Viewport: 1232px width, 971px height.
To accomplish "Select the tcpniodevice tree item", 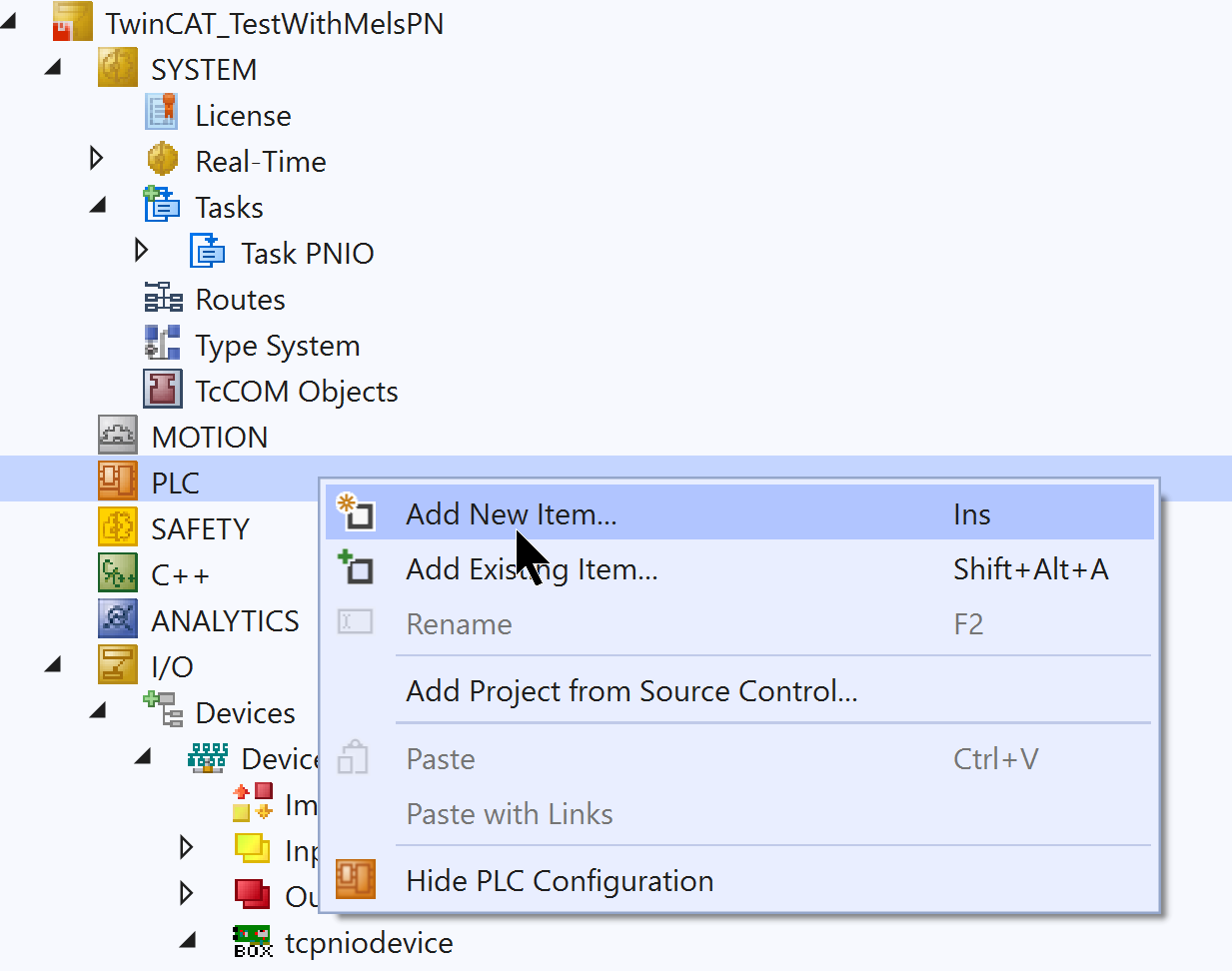I will coord(369,943).
